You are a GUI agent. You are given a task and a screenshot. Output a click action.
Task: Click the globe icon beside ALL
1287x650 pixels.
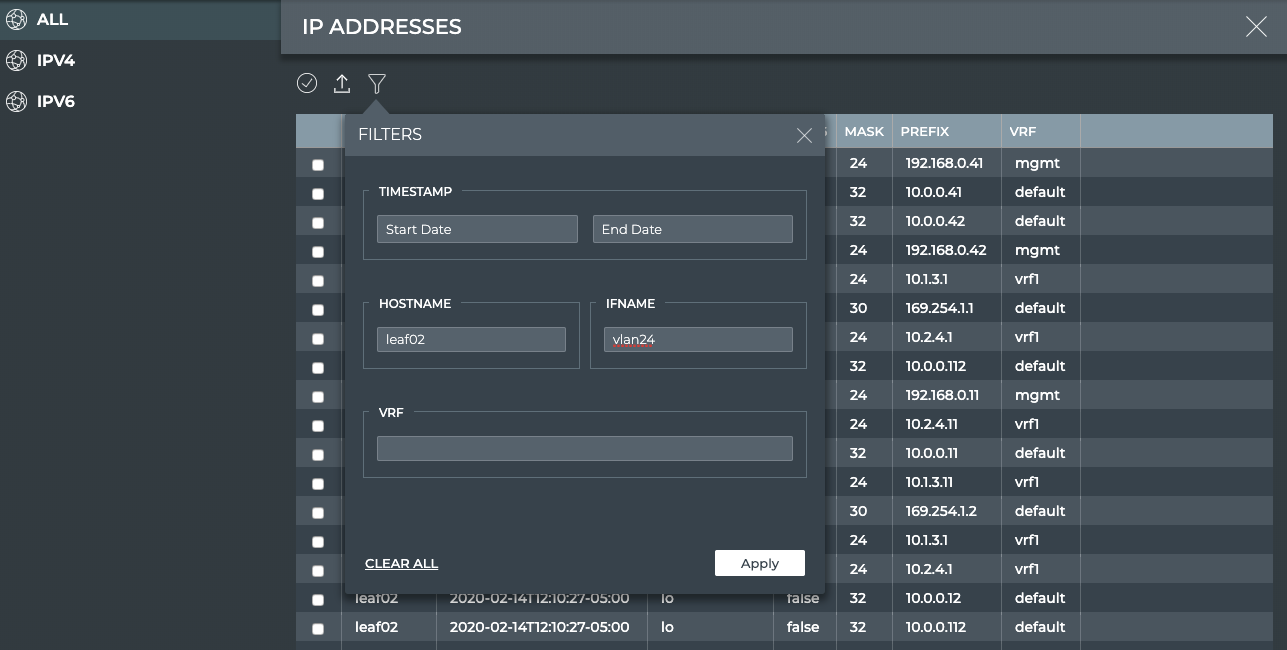(x=16, y=20)
